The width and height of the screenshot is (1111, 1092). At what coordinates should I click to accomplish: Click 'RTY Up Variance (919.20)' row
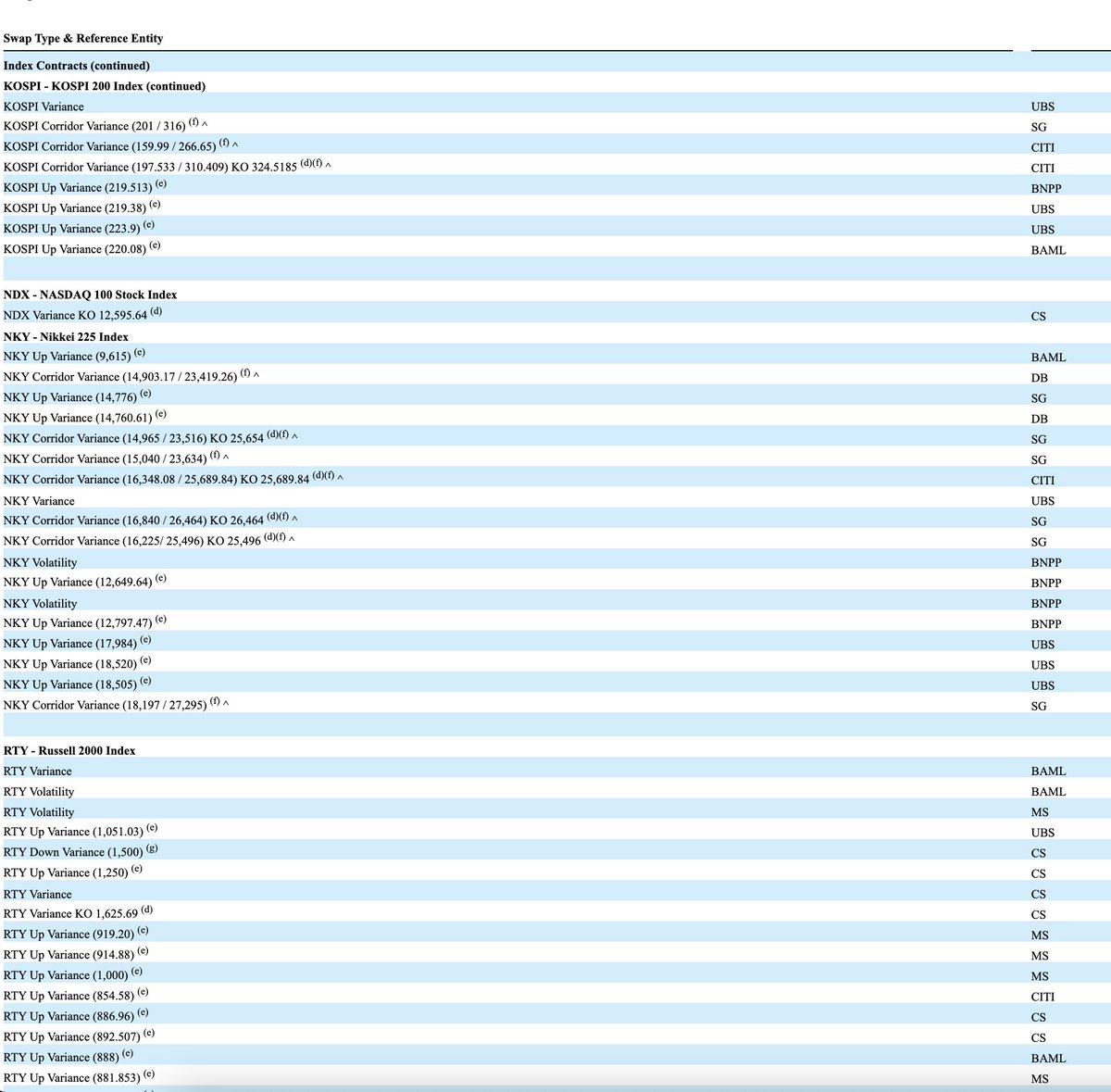(555, 934)
